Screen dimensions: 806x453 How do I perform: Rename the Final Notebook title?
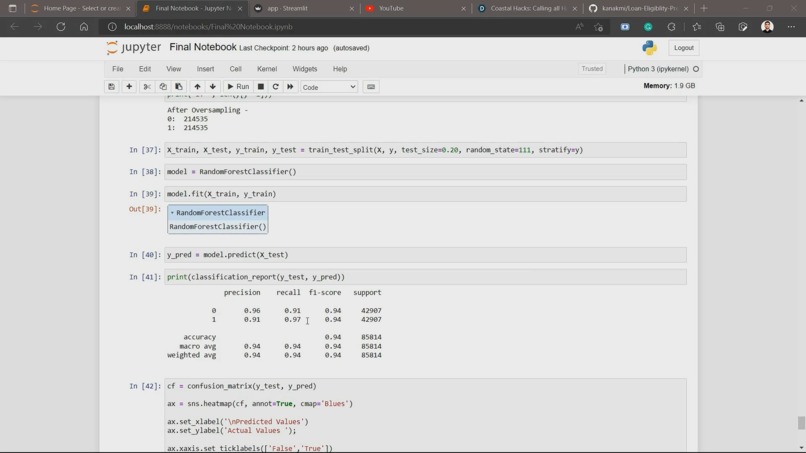203,47
